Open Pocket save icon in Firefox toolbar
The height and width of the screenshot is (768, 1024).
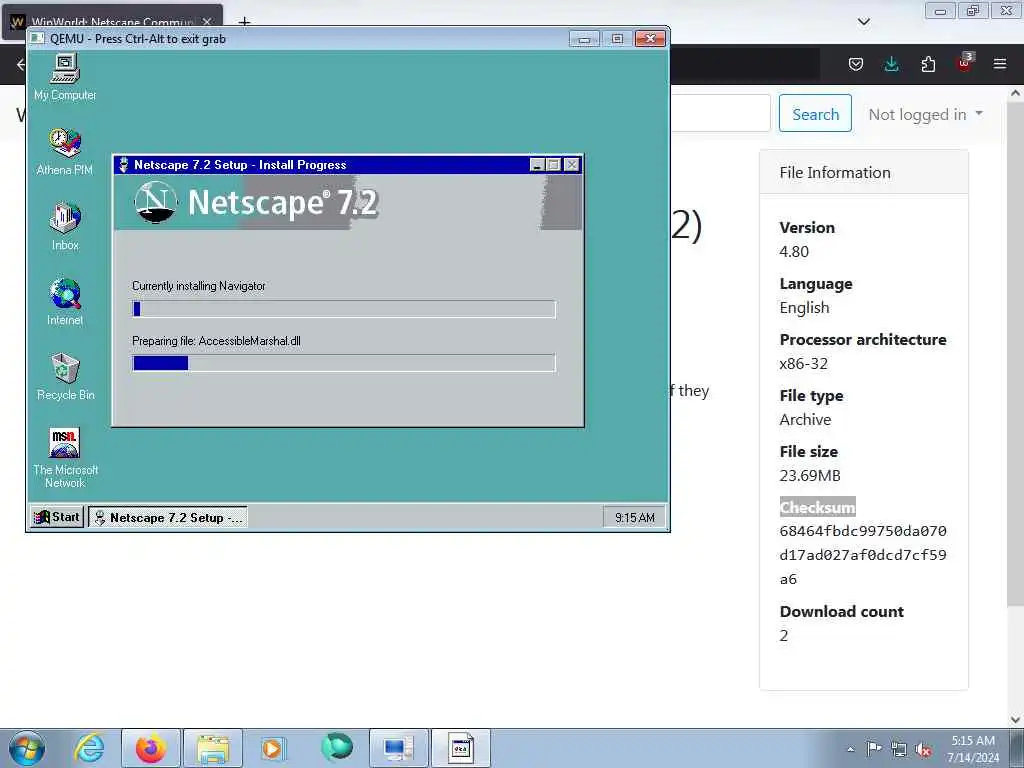[x=856, y=64]
